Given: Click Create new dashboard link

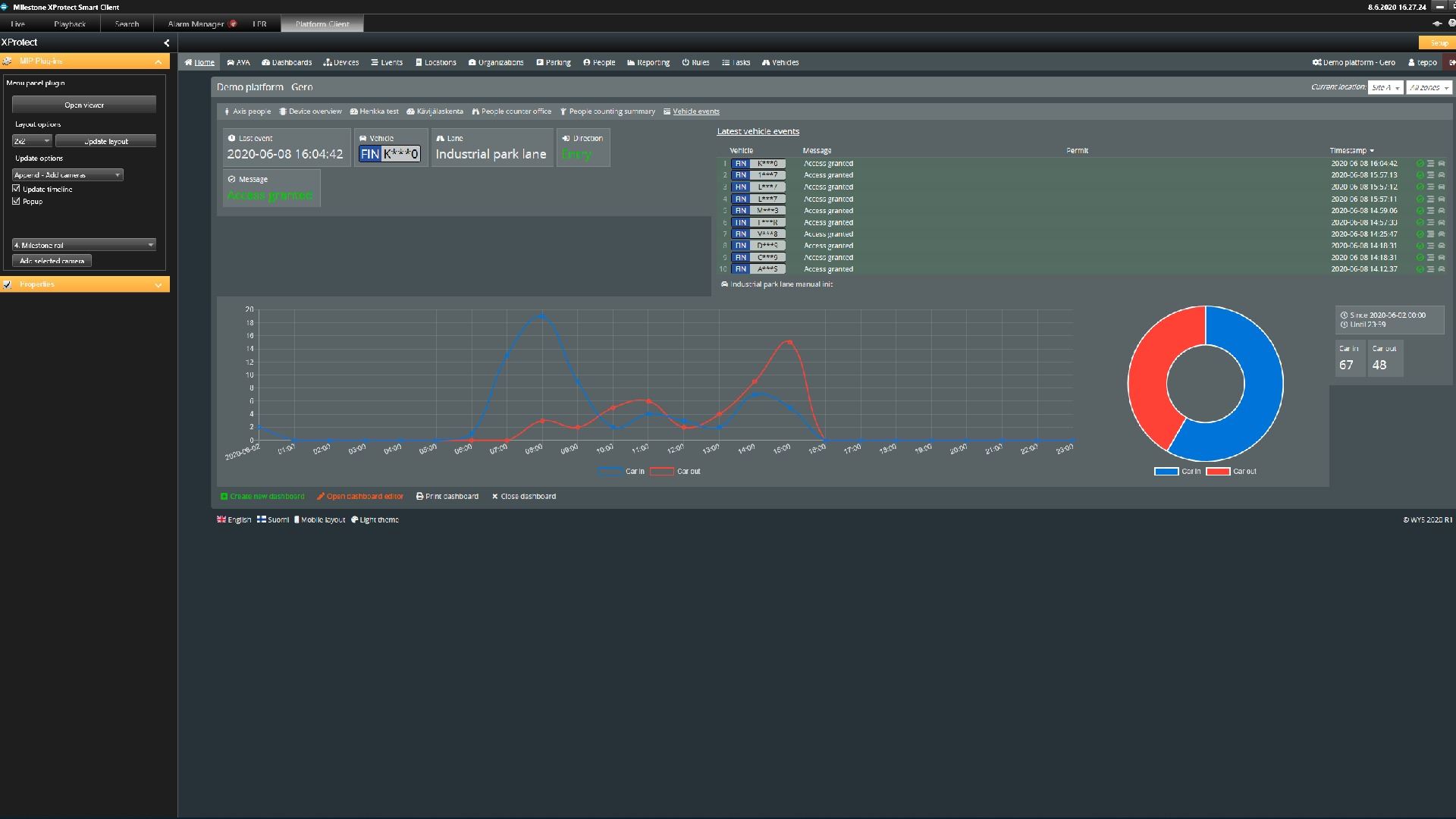Looking at the screenshot, I should pyautogui.click(x=262, y=497).
